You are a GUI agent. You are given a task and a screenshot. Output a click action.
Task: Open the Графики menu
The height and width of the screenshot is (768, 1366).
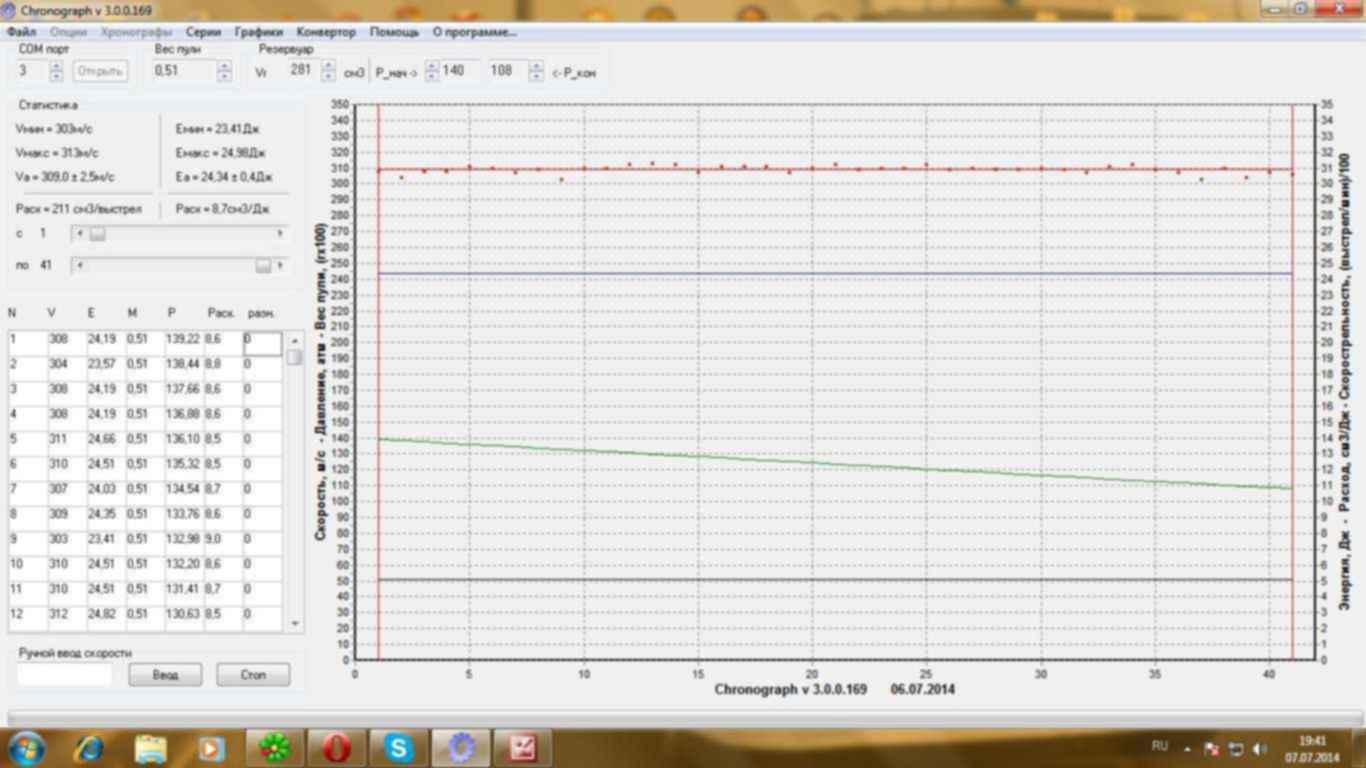(258, 32)
